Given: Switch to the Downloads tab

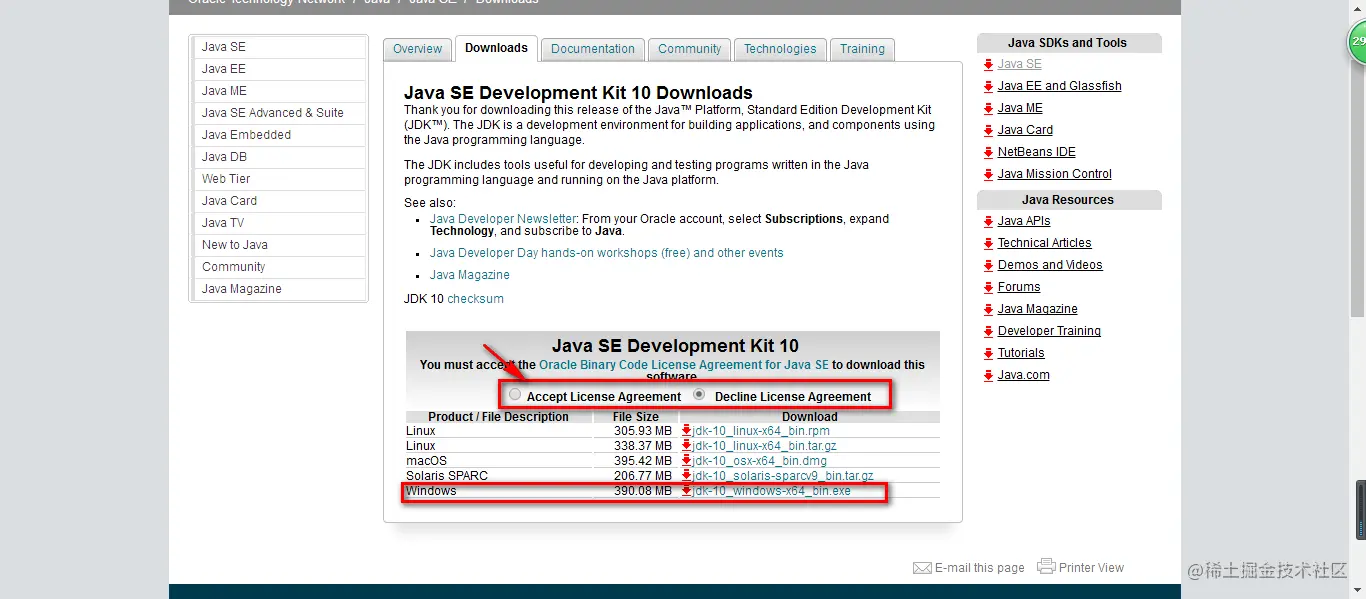Looking at the screenshot, I should (496, 48).
